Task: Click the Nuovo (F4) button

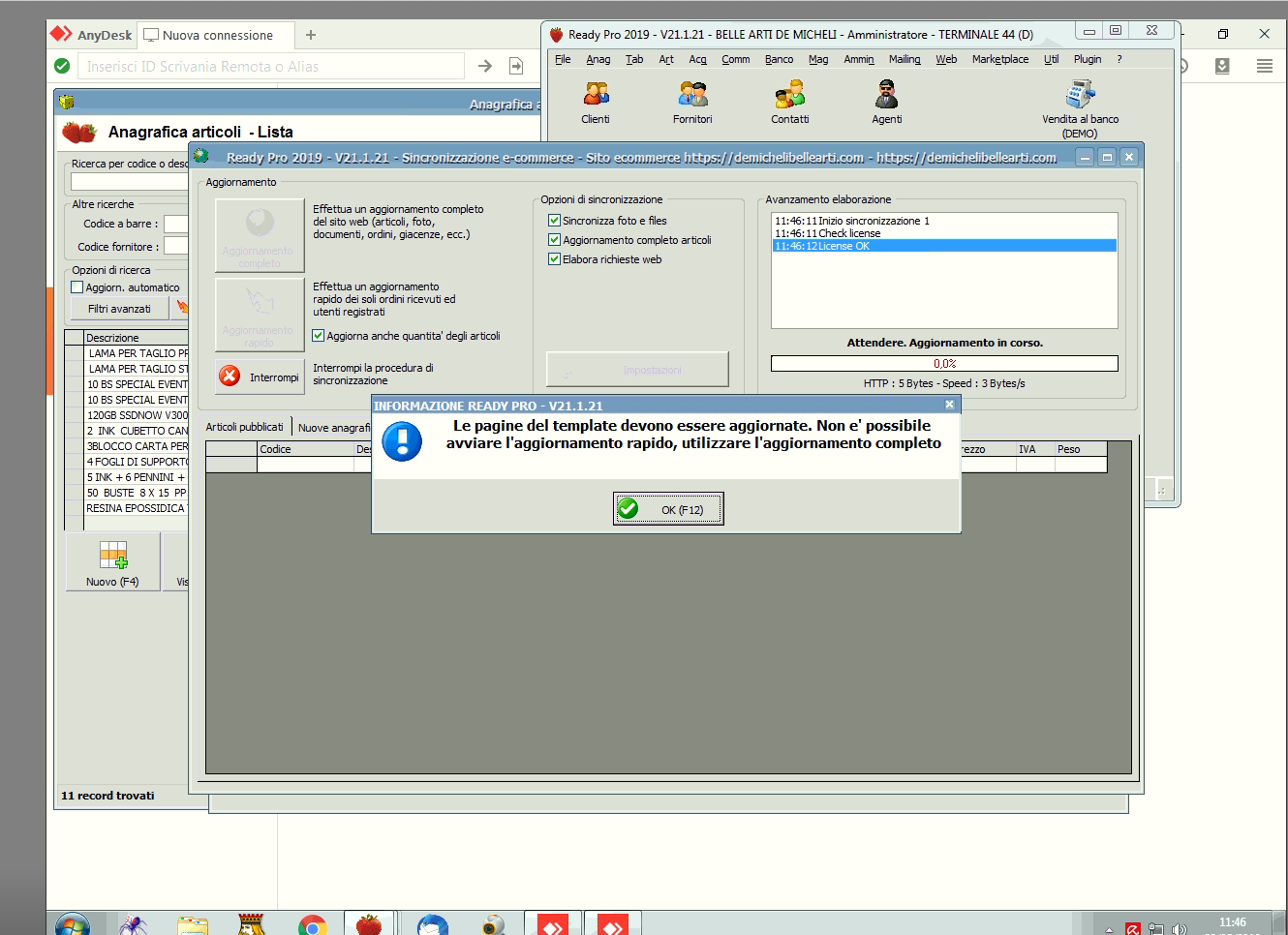Action: [112, 561]
